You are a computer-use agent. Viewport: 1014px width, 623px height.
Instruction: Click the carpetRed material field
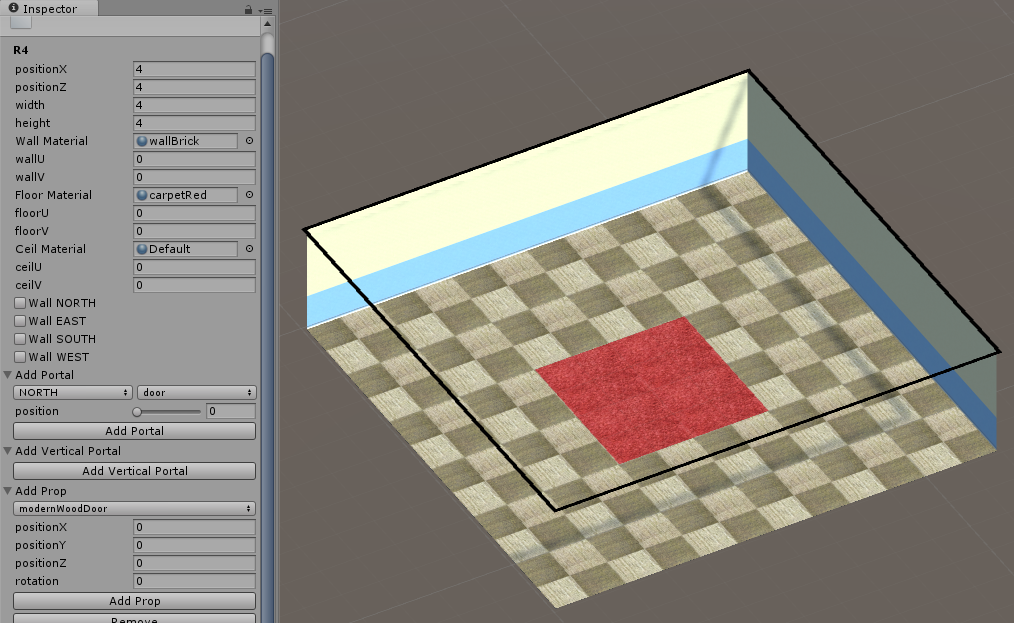click(x=186, y=195)
